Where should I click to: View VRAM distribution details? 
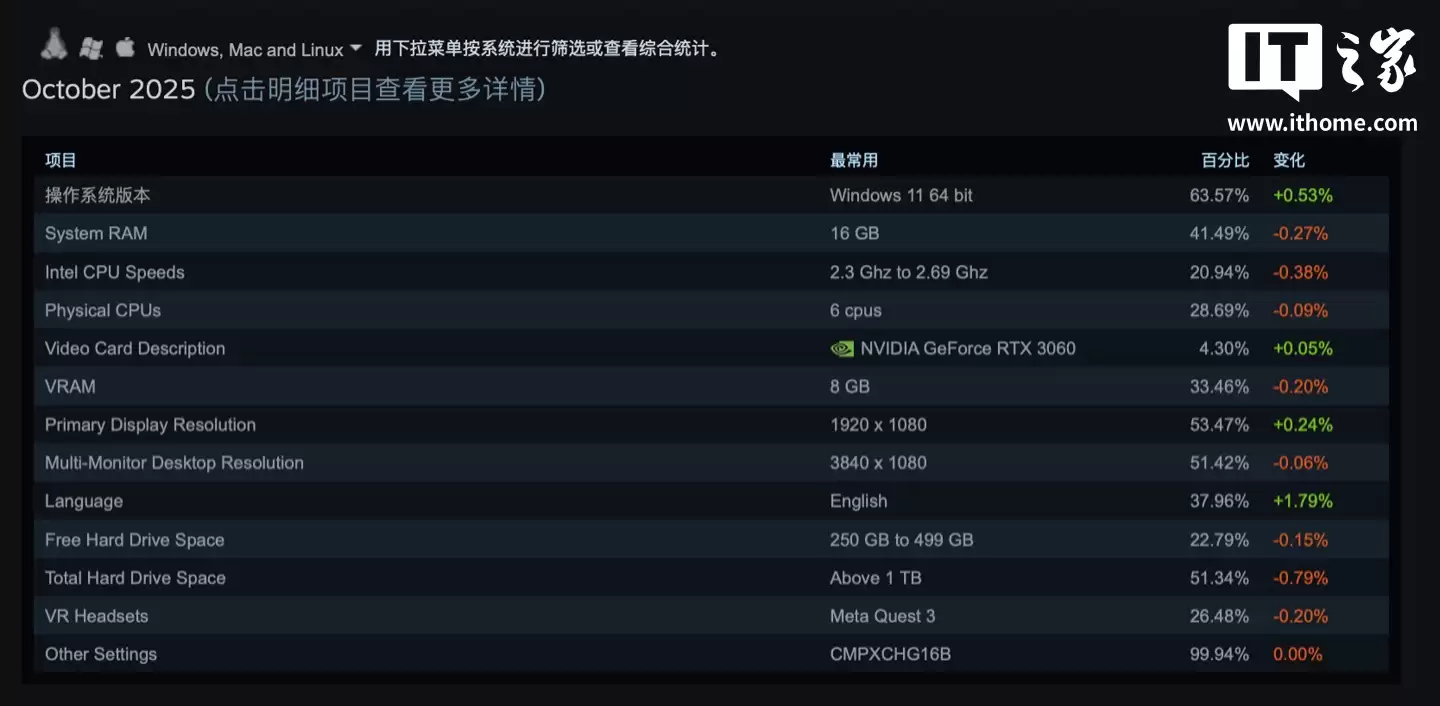tap(70, 386)
